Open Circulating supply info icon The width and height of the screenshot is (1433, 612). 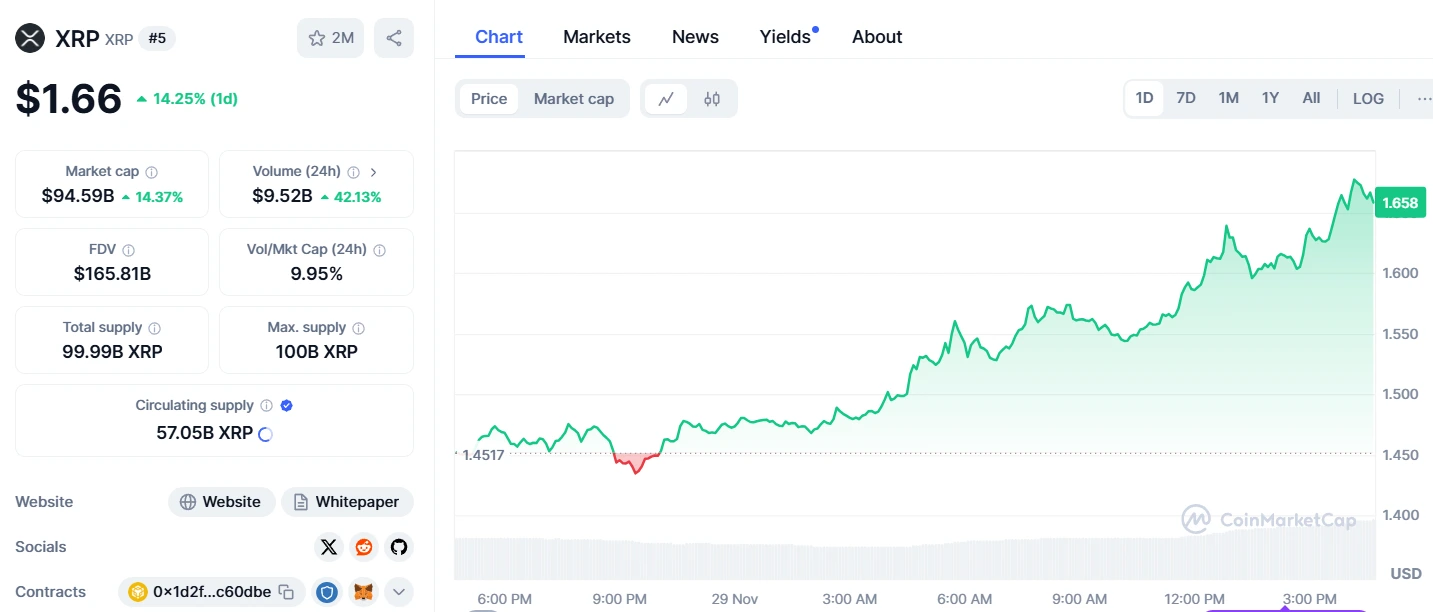(x=266, y=406)
